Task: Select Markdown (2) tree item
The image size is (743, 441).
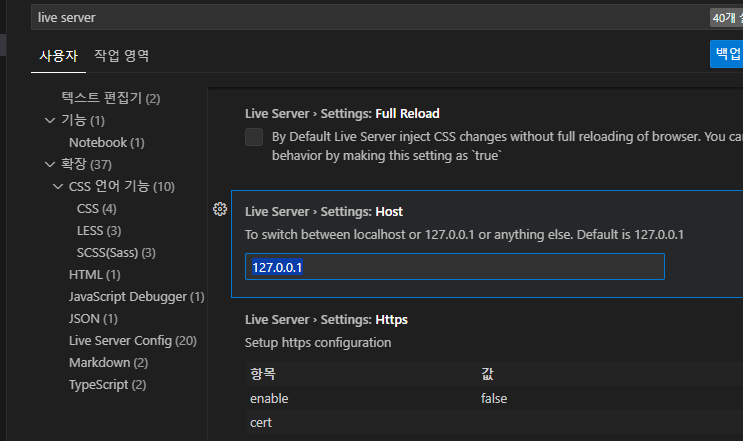Action: [x=109, y=363]
